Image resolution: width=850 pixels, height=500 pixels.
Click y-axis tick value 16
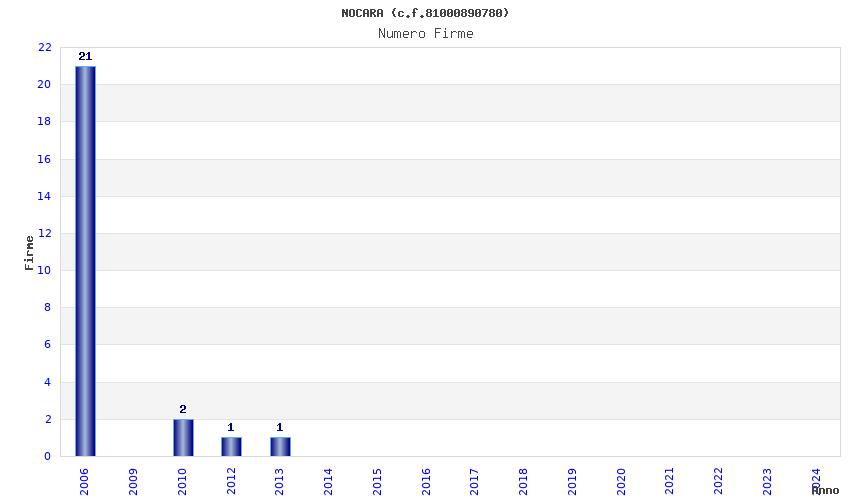point(44,159)
